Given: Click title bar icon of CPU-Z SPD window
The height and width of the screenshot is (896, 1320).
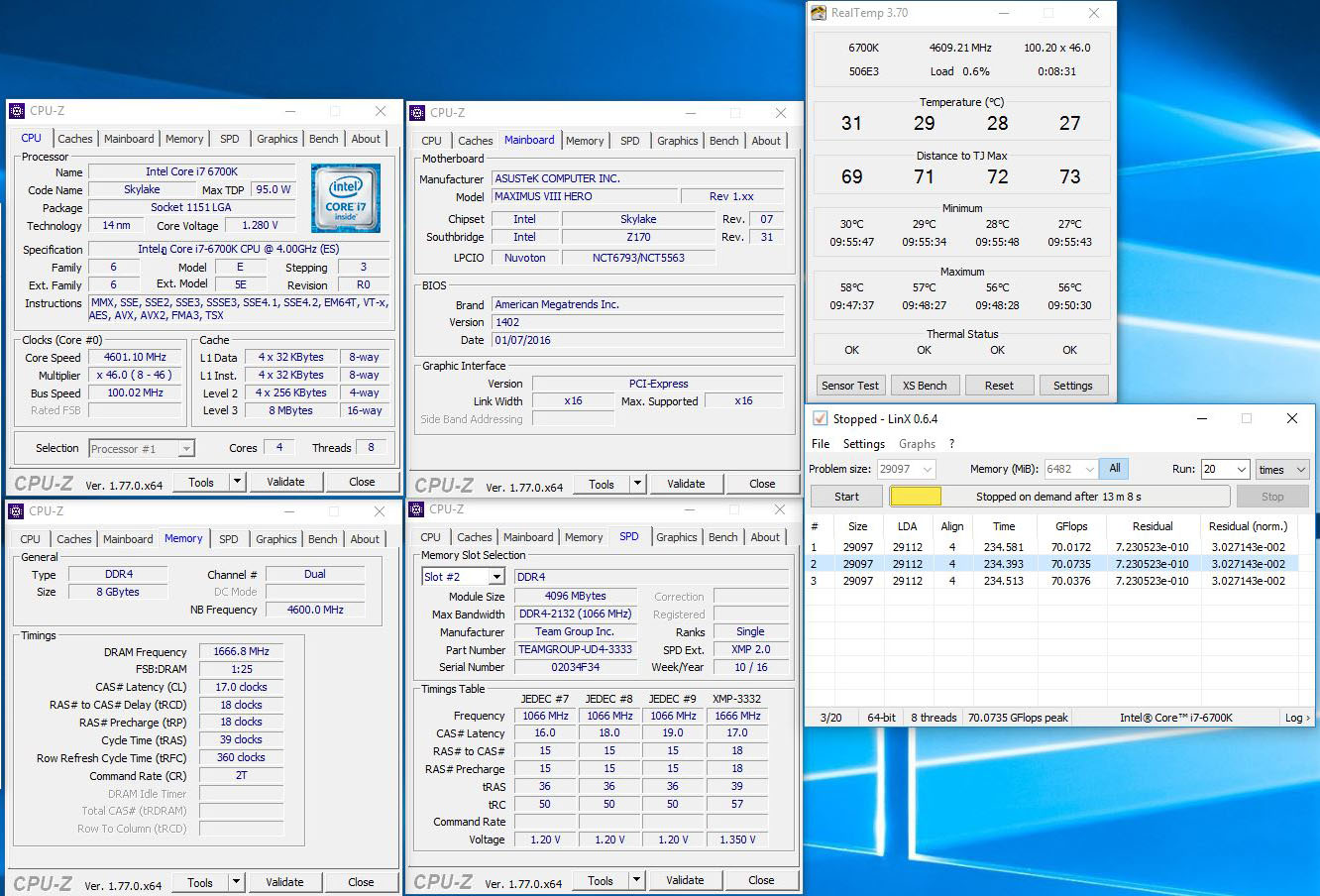Looking at the screenshot, I should click(x=416, y=509).
